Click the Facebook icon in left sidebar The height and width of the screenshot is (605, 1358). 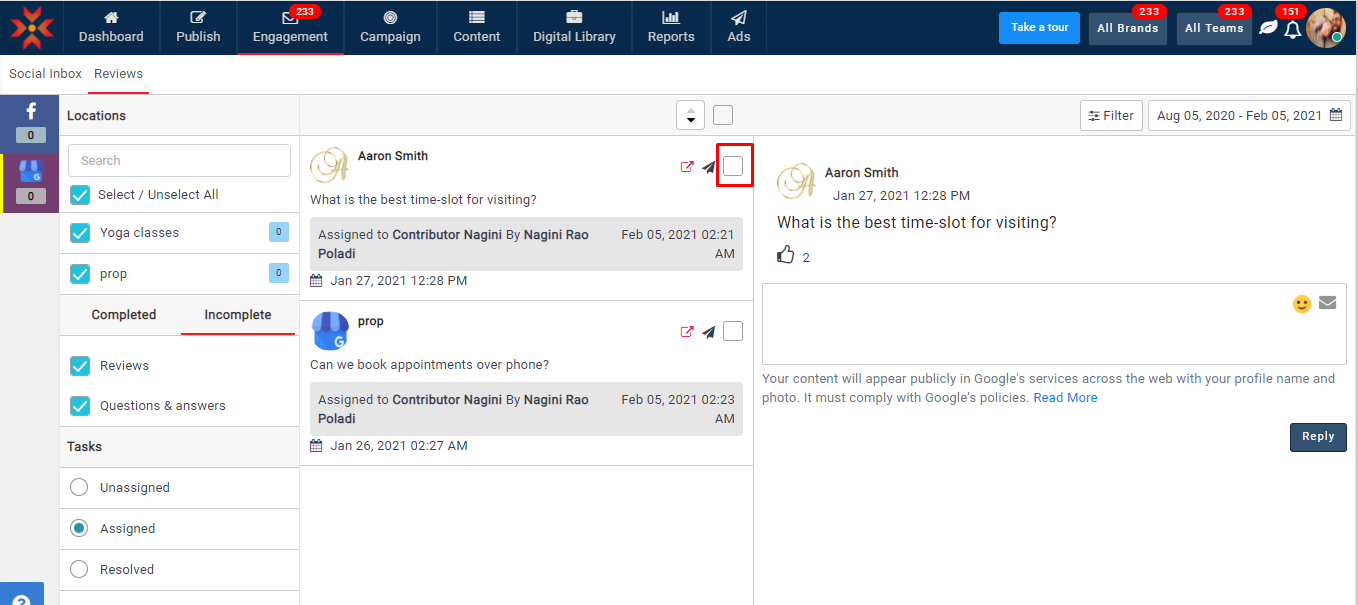[x=30, y=113]
